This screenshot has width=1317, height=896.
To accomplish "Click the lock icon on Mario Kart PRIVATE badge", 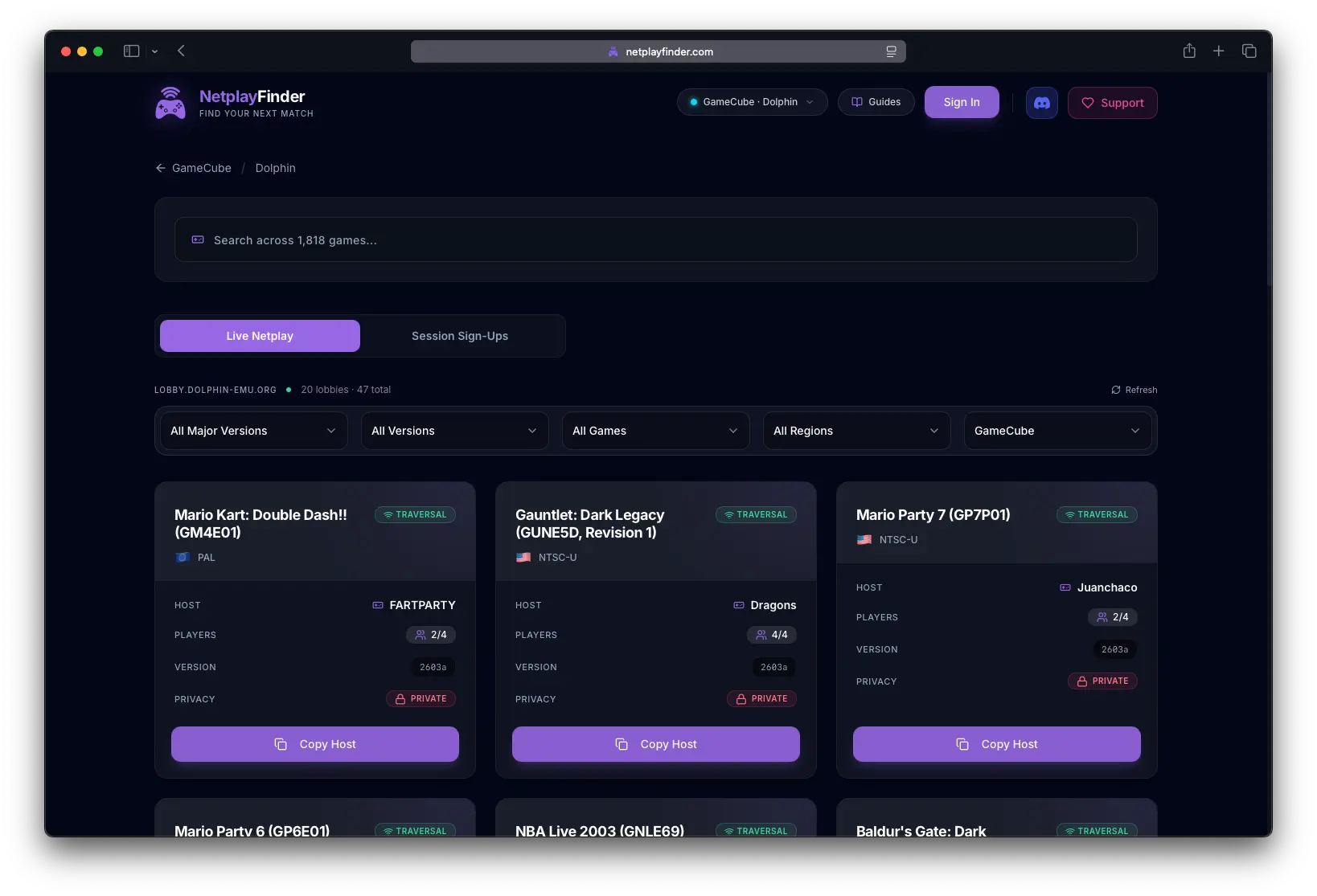I will 400,699.
